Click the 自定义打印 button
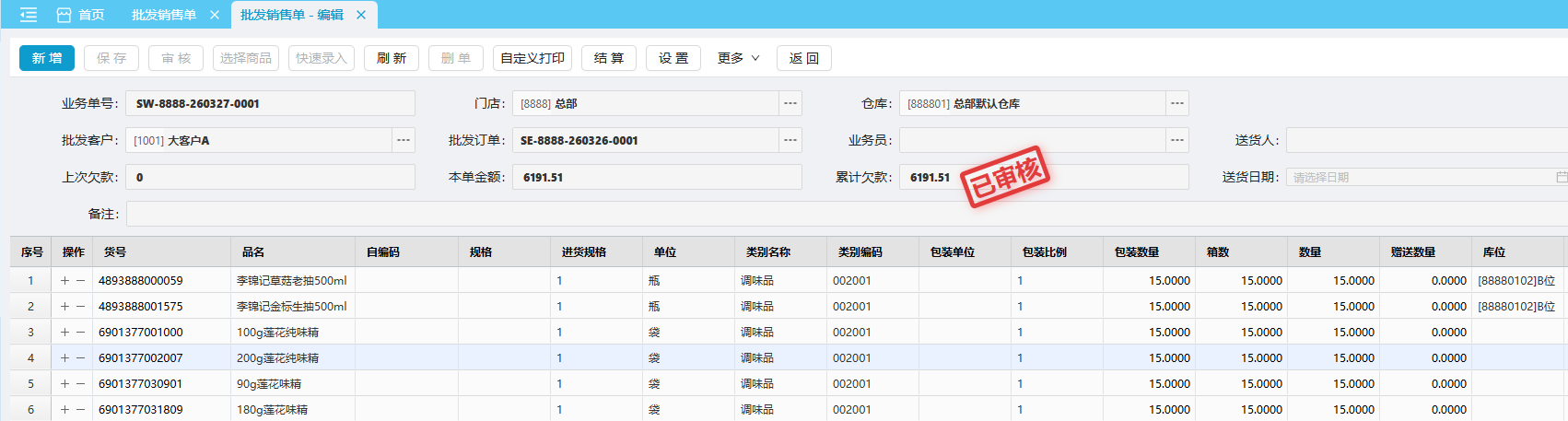 tap(532, 58)
